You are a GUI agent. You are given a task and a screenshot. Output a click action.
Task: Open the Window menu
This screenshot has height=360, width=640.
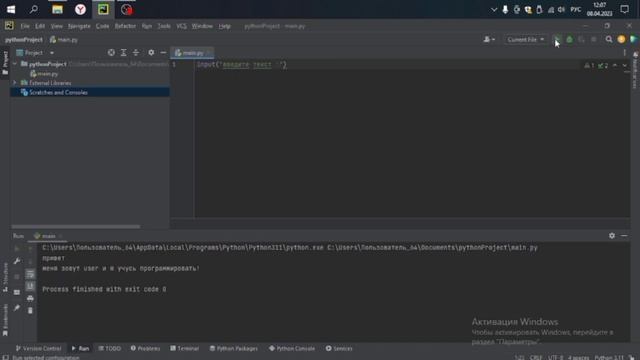point(202,26)
